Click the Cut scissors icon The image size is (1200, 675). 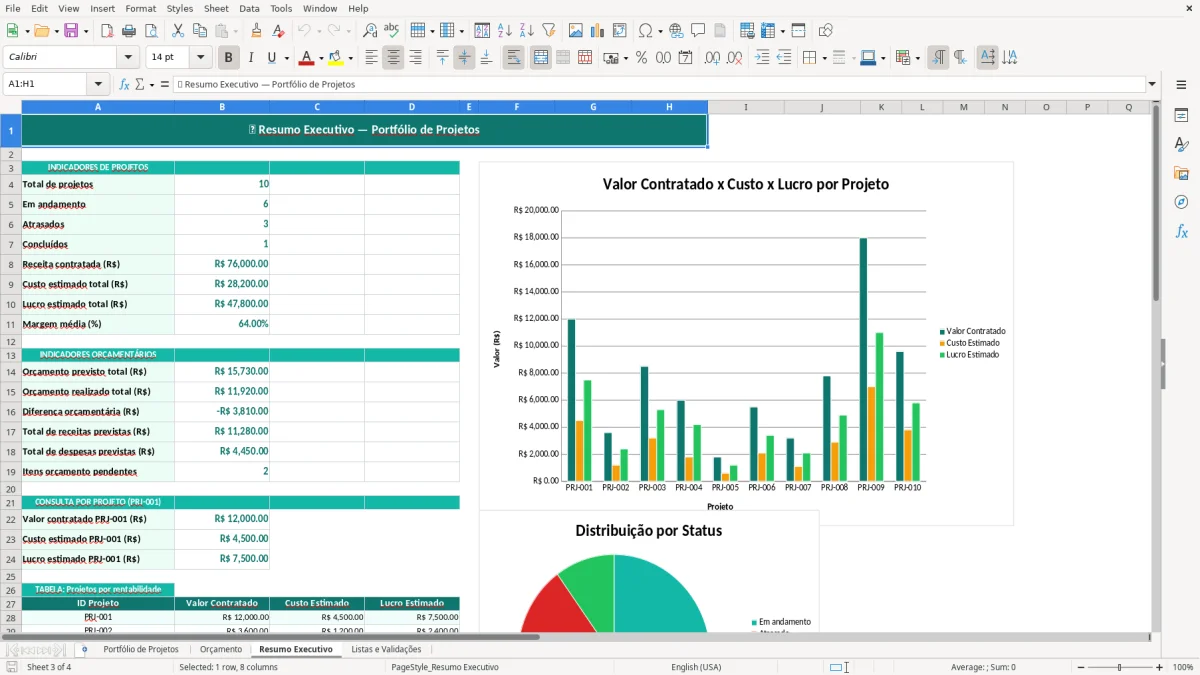click(178, 31)
